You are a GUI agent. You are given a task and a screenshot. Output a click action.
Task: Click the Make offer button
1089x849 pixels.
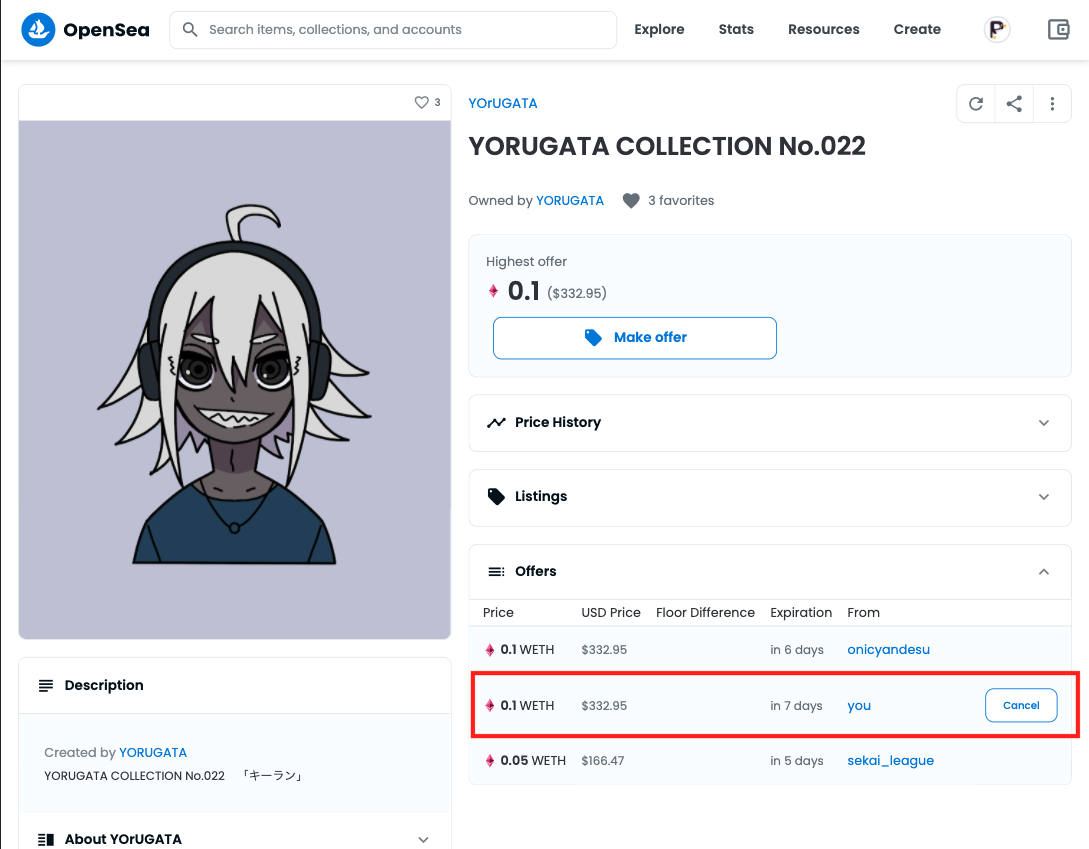coord(635,338)
